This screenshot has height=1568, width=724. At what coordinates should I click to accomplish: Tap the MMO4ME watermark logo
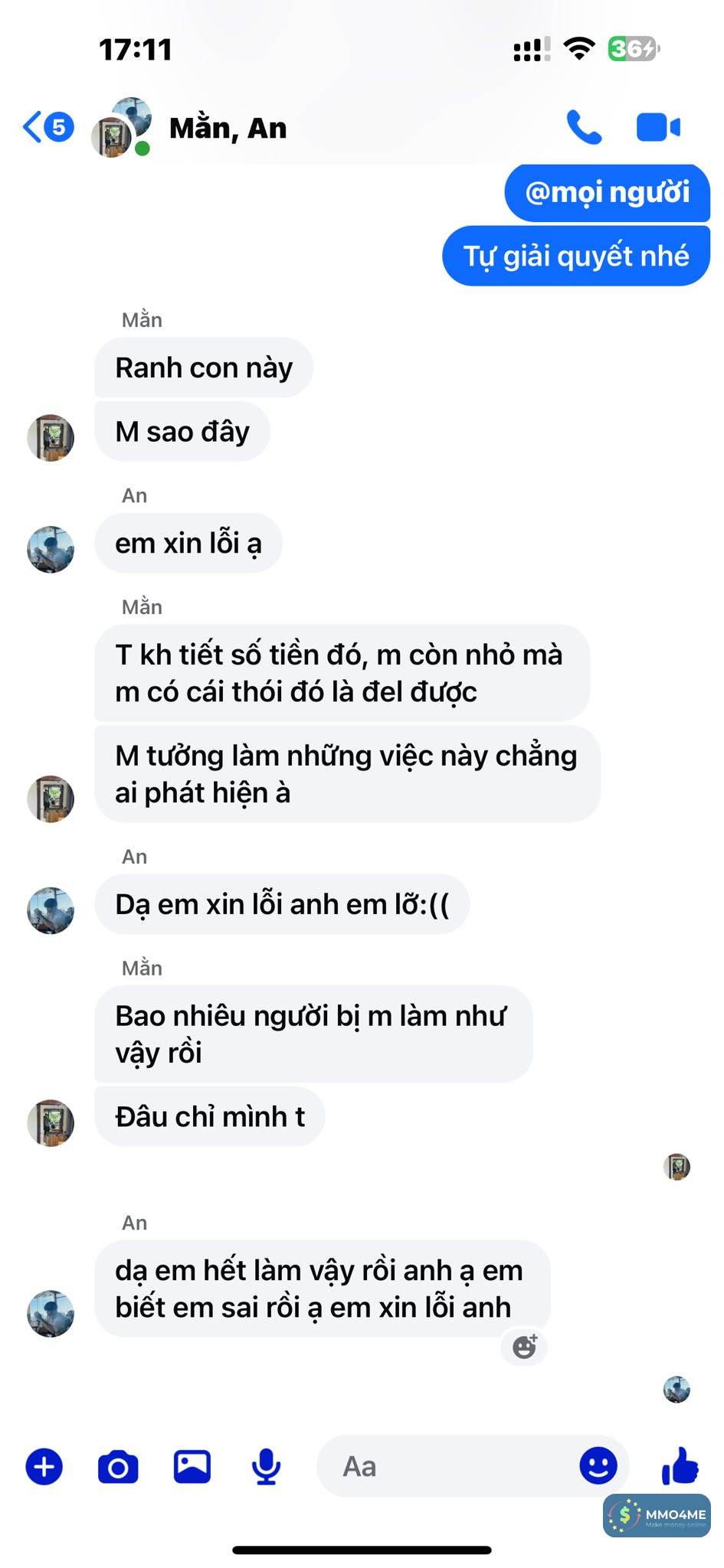[657, 1515]
